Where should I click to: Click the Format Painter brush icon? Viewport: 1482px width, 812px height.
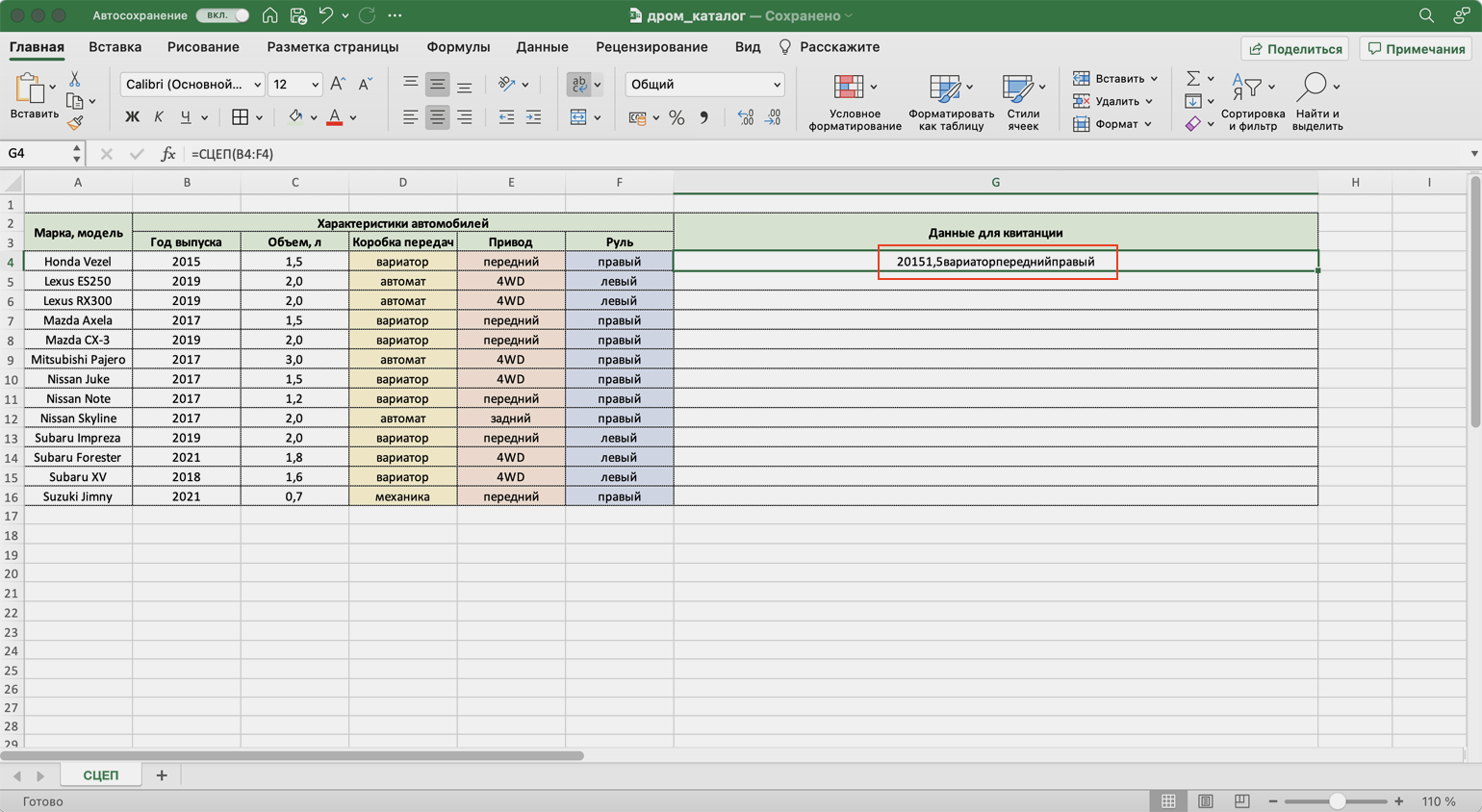pos(75,123)
